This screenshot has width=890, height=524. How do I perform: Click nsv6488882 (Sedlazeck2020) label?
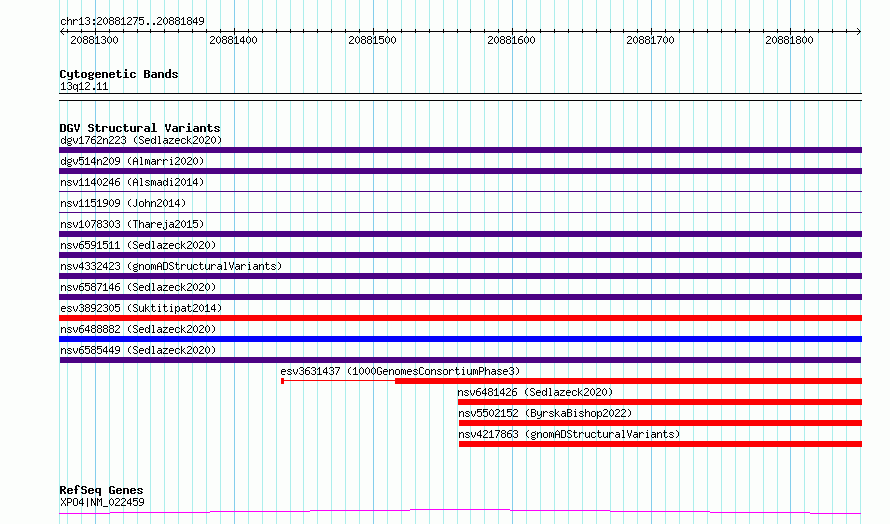138,329
